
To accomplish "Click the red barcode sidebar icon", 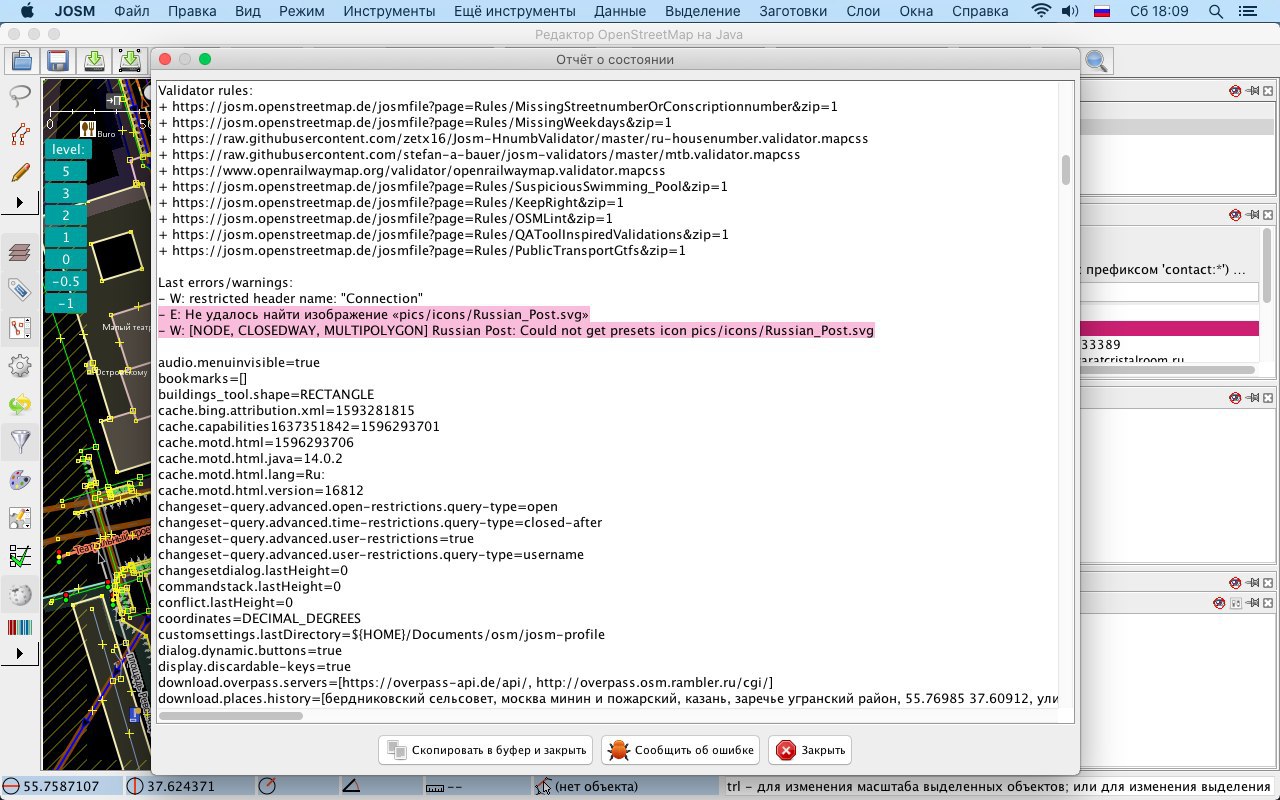I will 20,628.
